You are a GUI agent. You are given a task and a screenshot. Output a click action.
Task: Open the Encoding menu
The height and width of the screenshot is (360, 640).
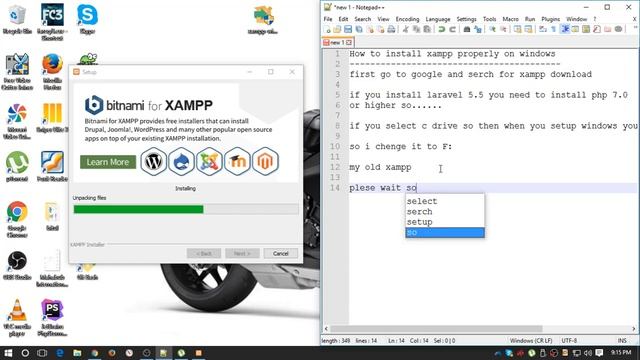407,19
